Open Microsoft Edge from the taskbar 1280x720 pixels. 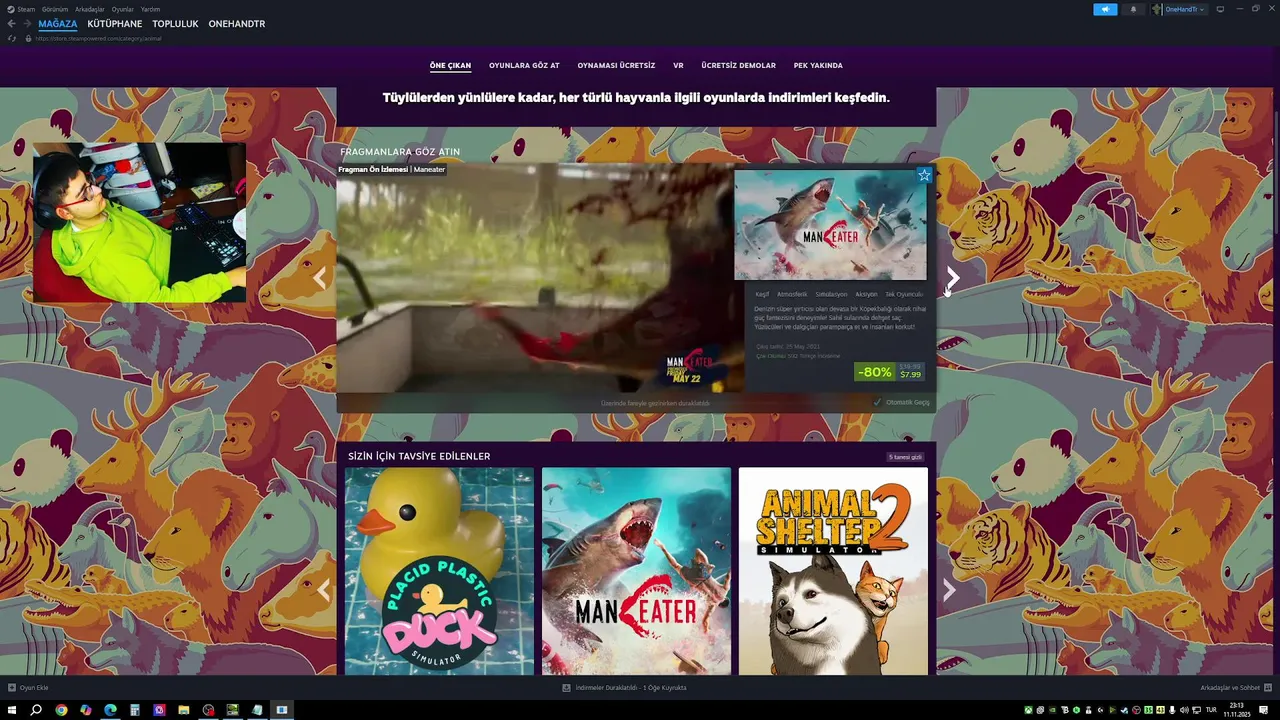tap(110, 710)
